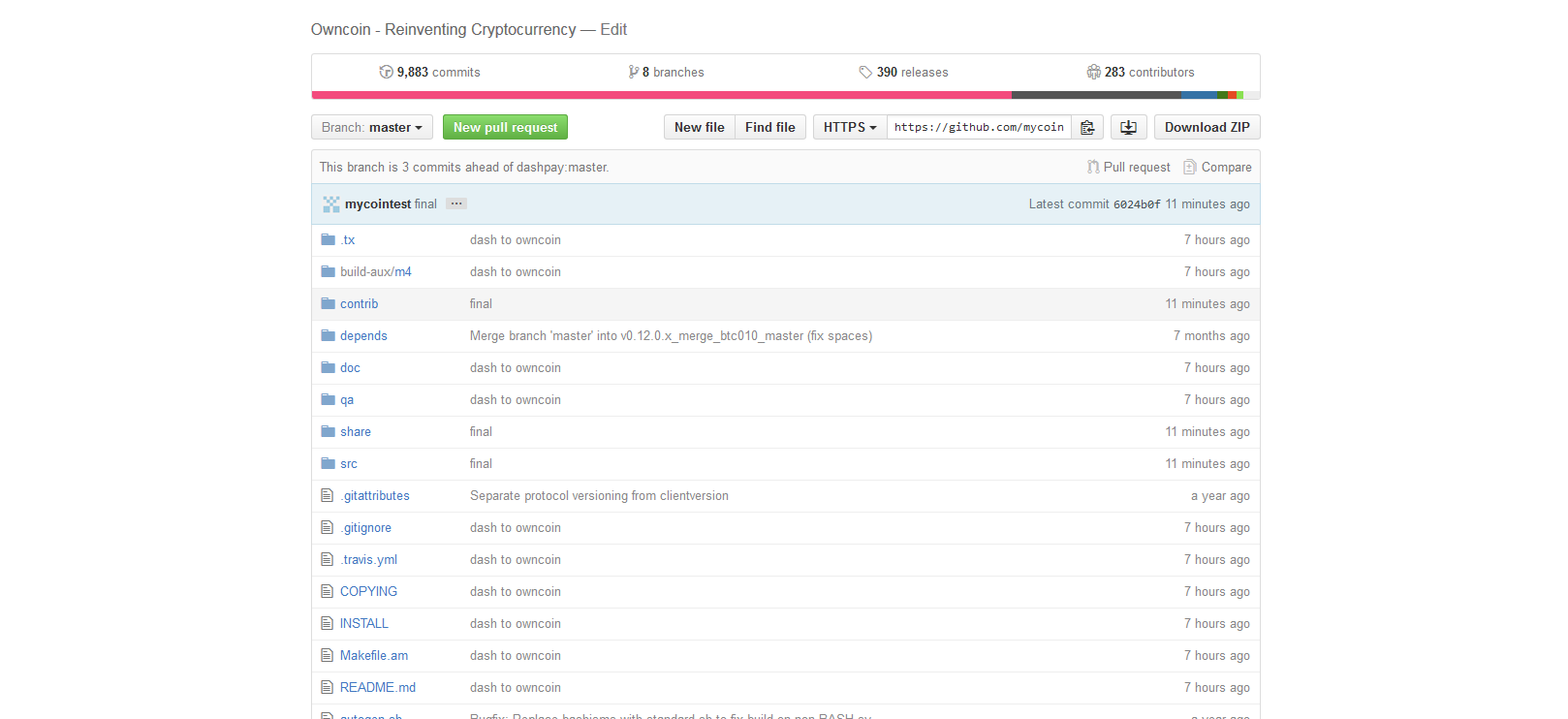Viewport: 1568px width, 719px height.
Task: Click the depends folder icon
Action: pos(328,335)
